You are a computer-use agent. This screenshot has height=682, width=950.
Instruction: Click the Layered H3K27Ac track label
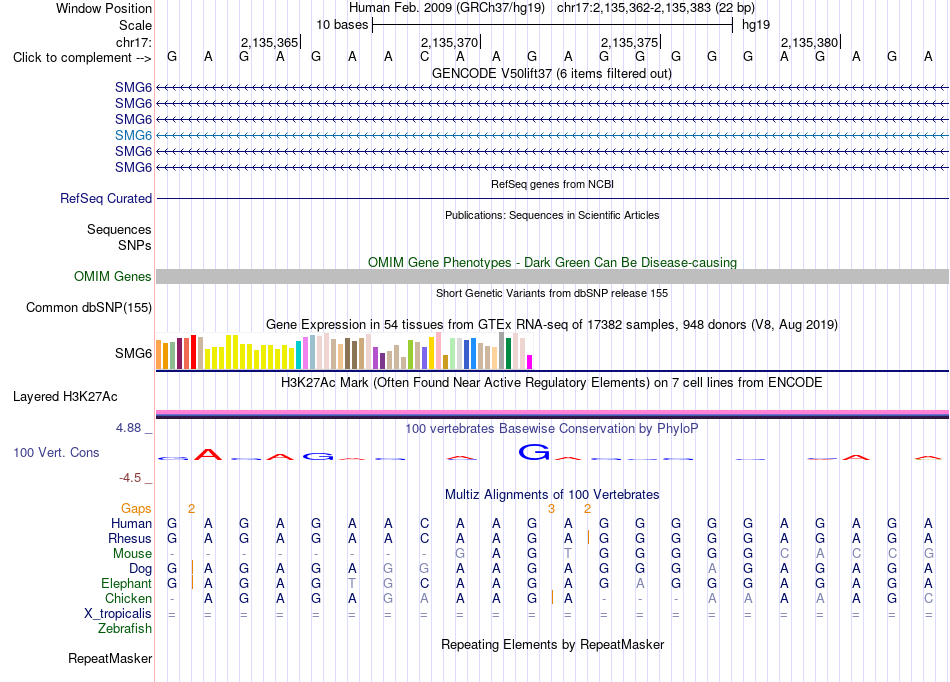[x=65, y=397]
